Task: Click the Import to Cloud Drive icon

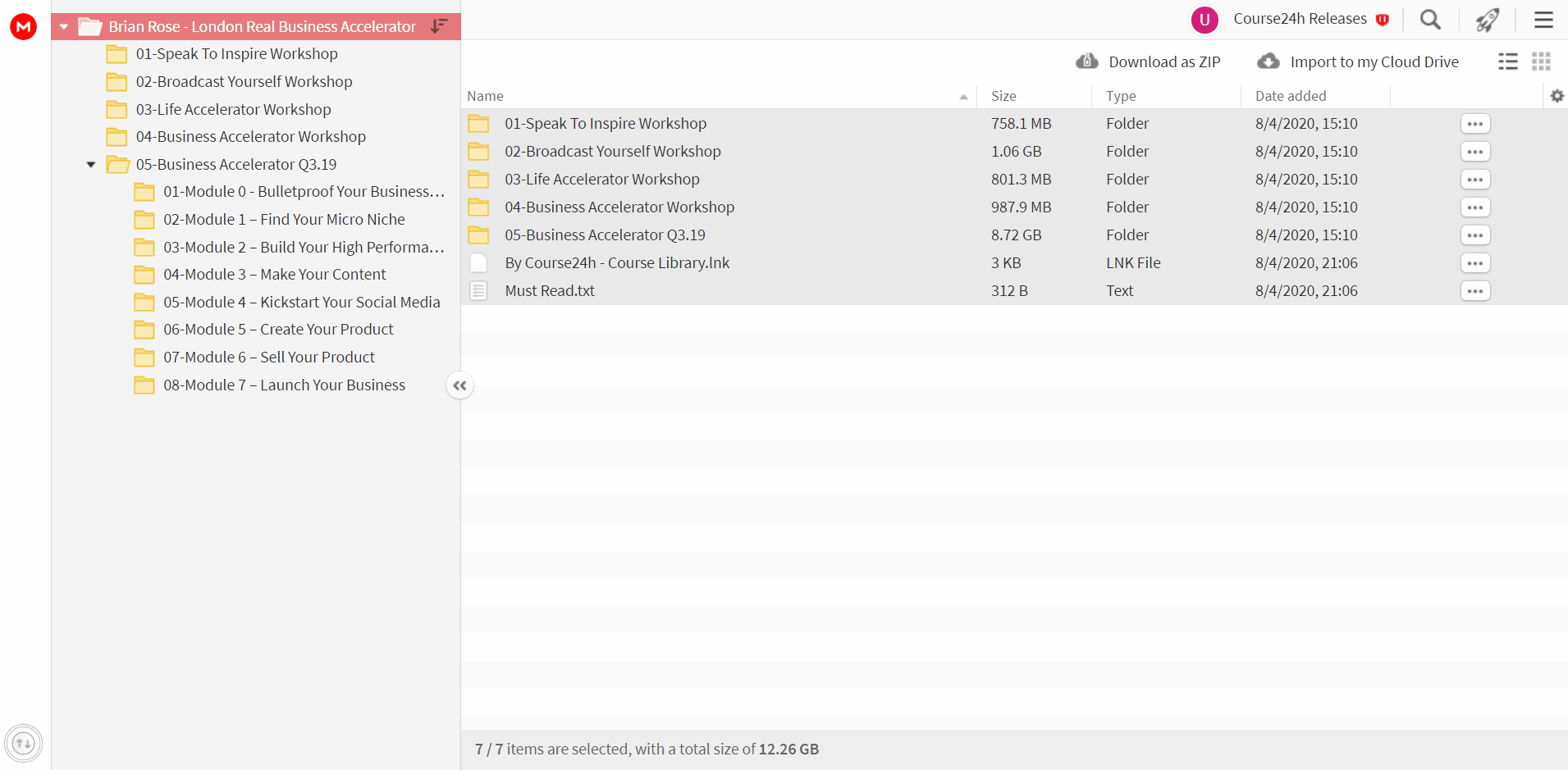Action: (x=1269, y=62)
